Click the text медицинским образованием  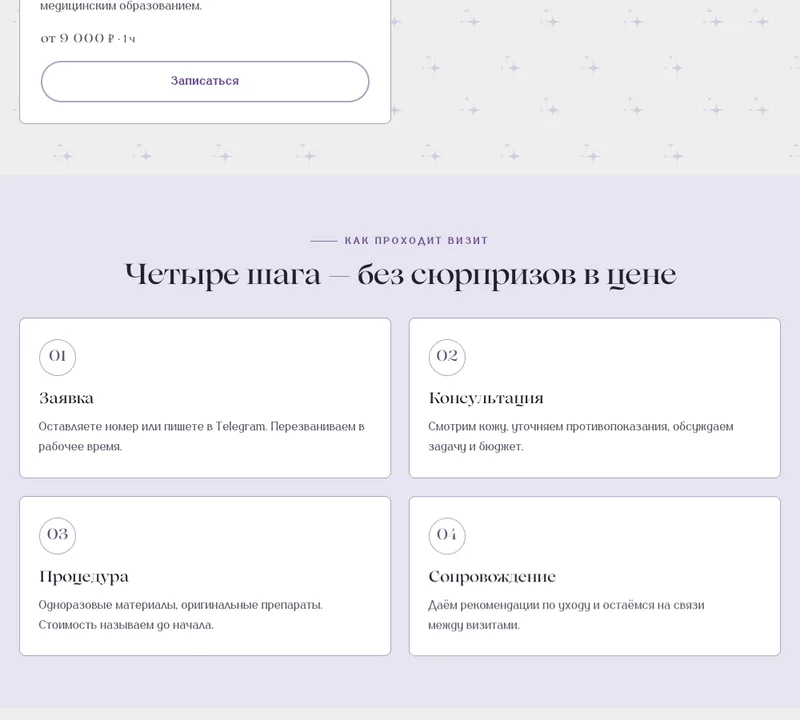pos(121,6)
